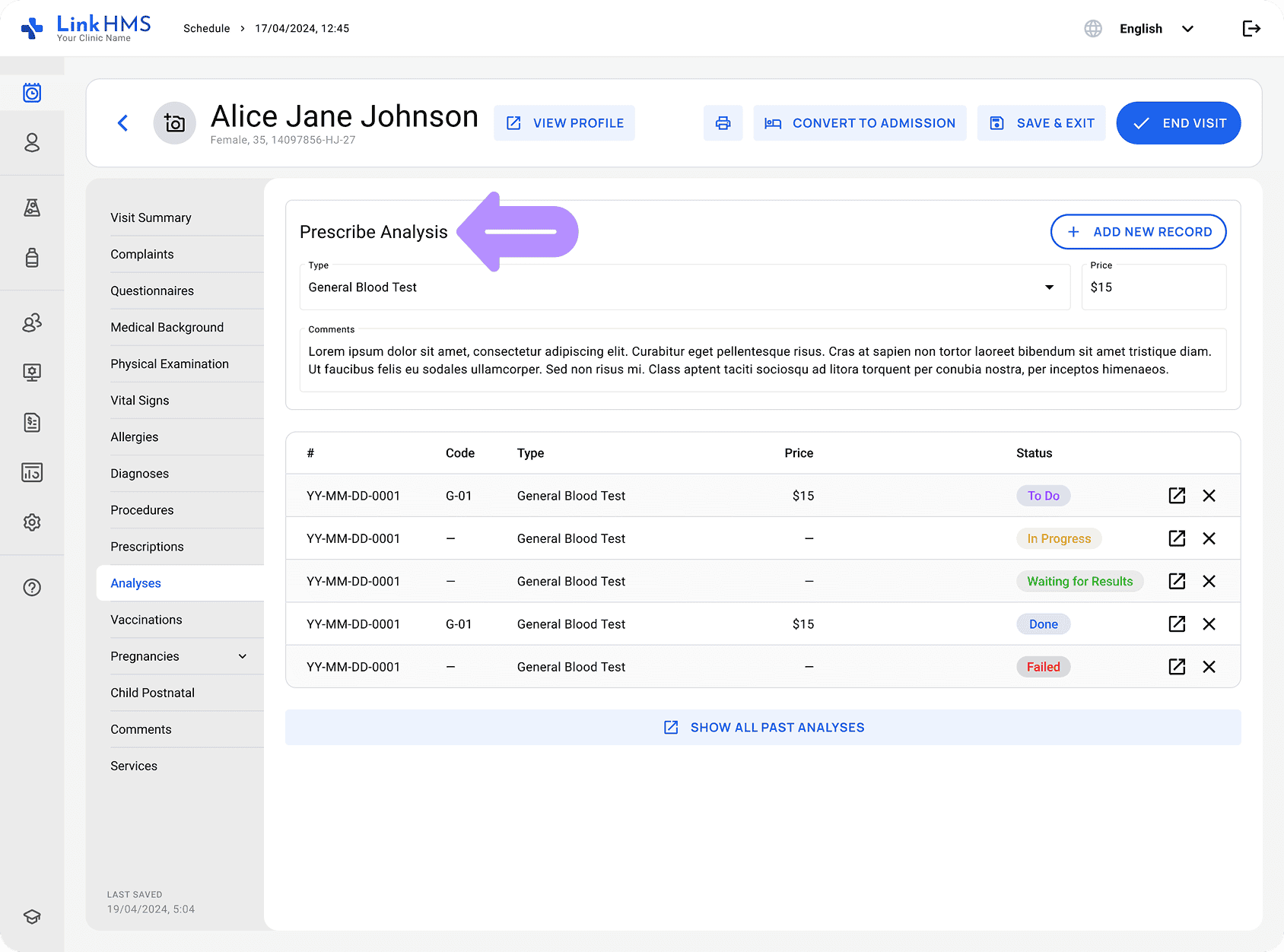Click Convert to Admission button
1284x952 pixels.
(860, 123)
